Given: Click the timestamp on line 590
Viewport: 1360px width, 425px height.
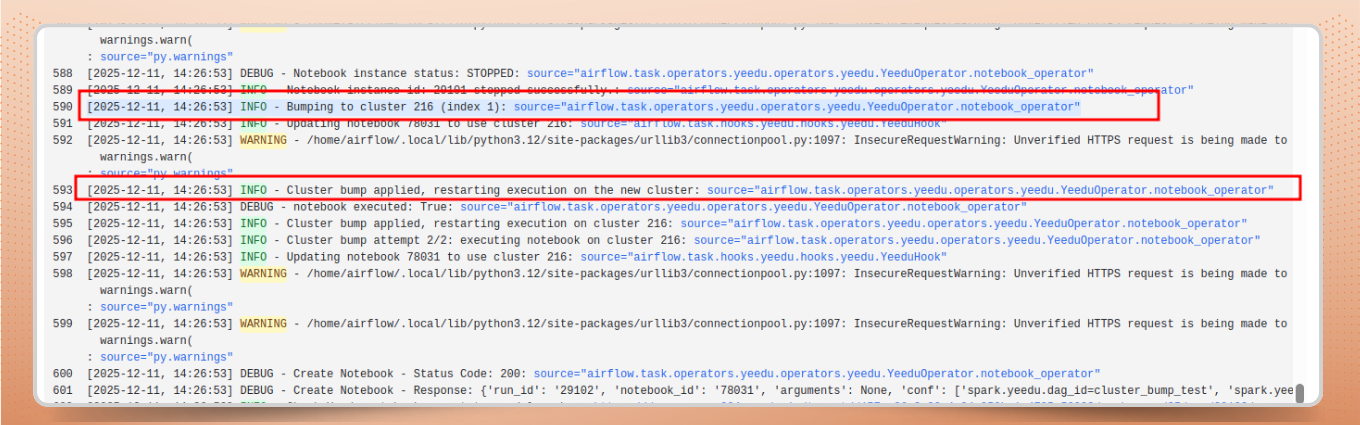Looking at the screenshot, I should tap(160, 106).
